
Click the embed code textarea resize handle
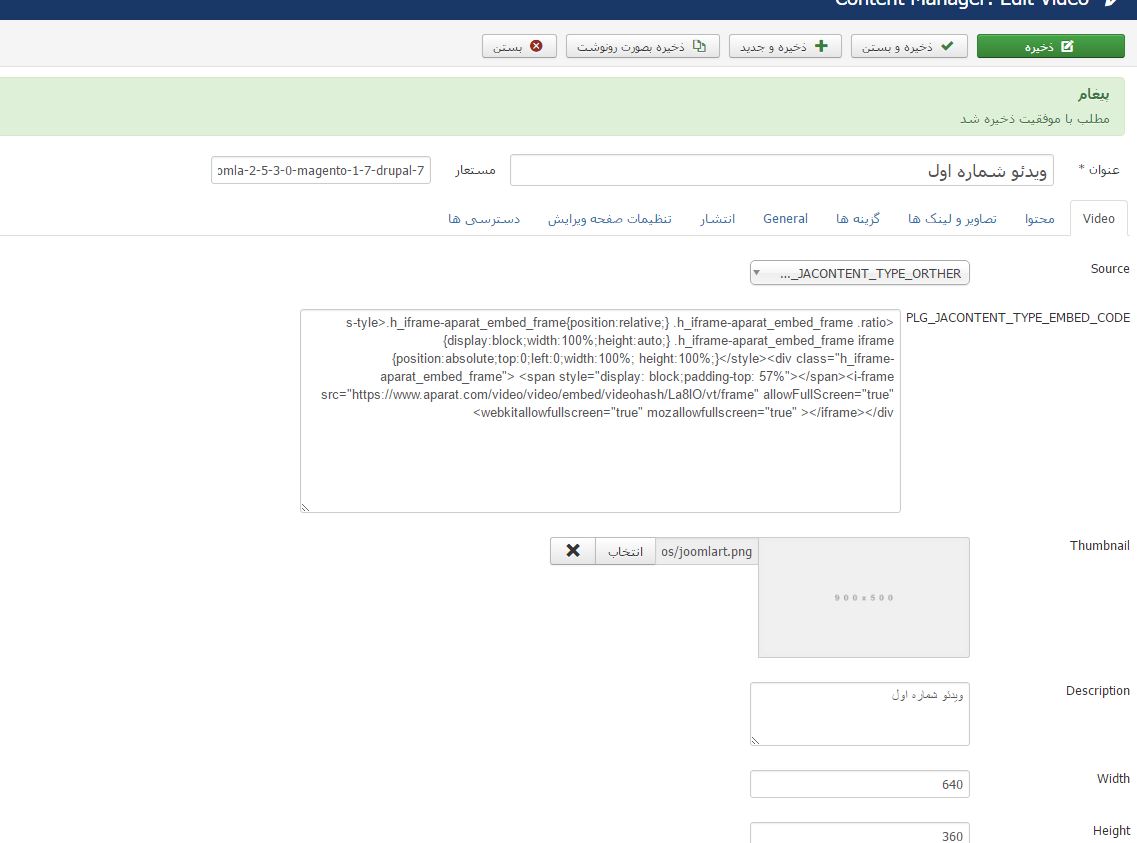[305, 507]
